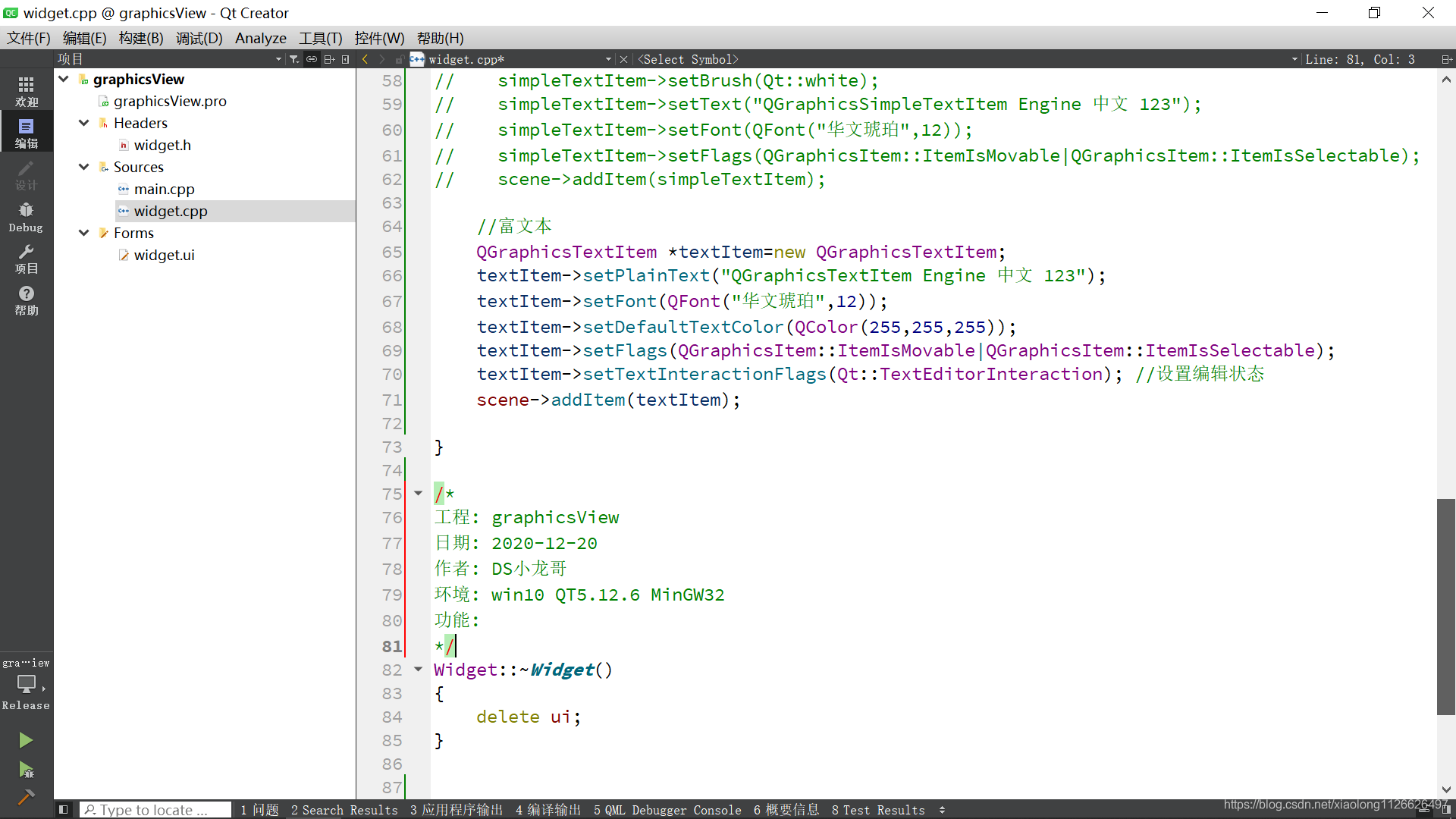The width and height of the screenshot is (1456, 819).
Task: Open Projects (项目) mode in sidebar
Action: click(x=26, y=259)
